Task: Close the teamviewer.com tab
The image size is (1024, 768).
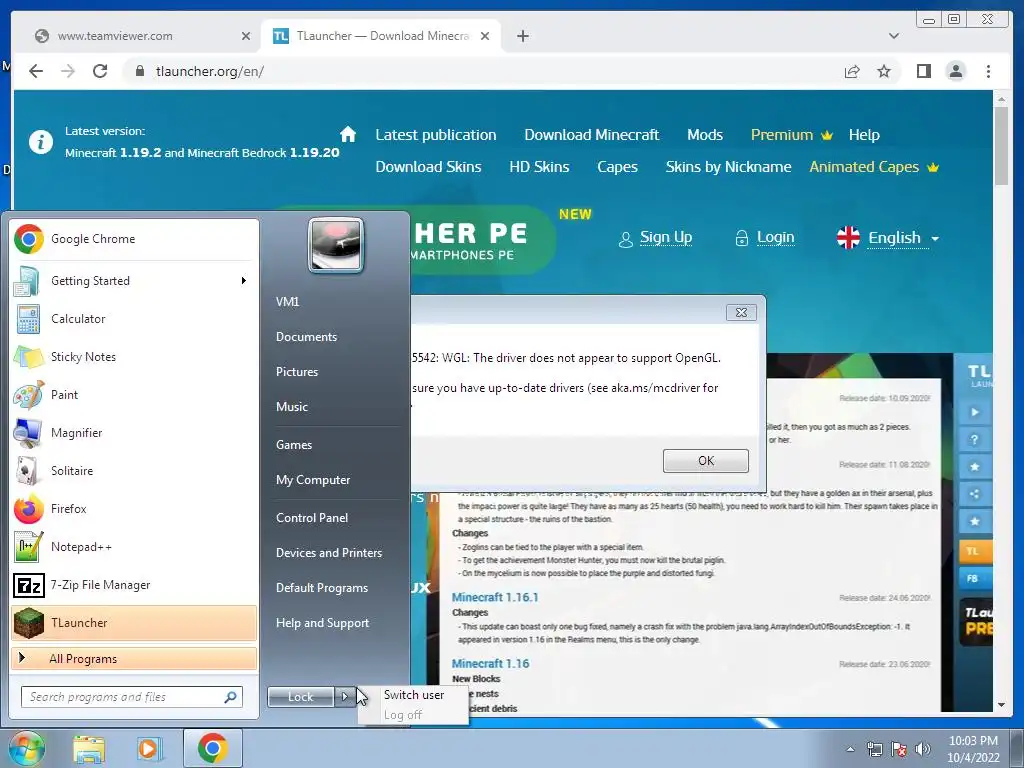Action: click(x=246, y=36)
